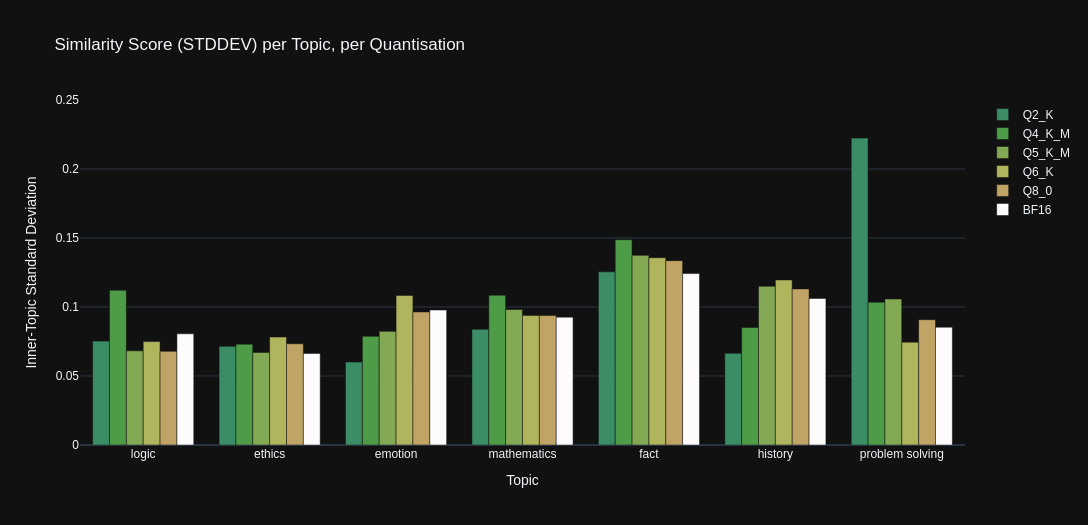The image size is (1088, 525).
Task: Click the 0.25 y-axis tick label
Action: [67, 100]
